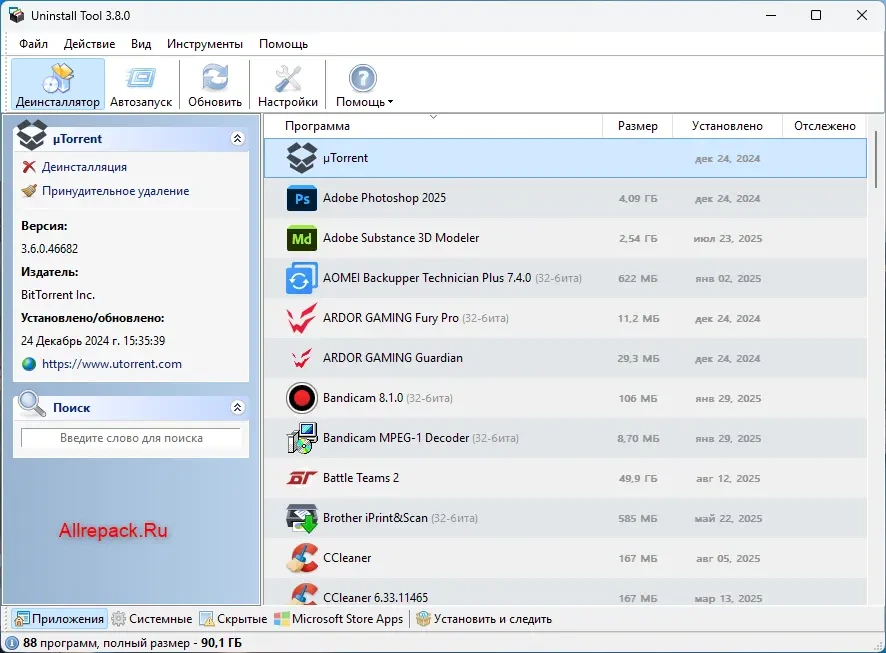Image resolution: width=886 pixels, height=653 pixels.
Task: Click the '4,09 ГБ' size cell
Action: point(638,199)
